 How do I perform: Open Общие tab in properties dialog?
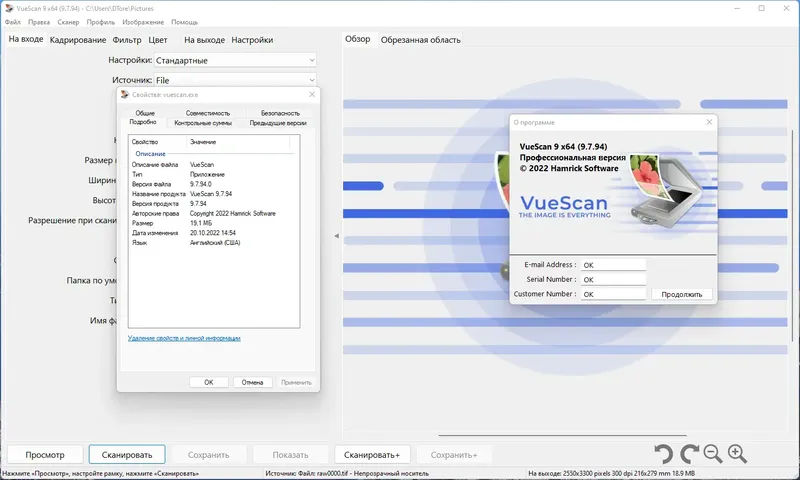(x=145, y=113)
